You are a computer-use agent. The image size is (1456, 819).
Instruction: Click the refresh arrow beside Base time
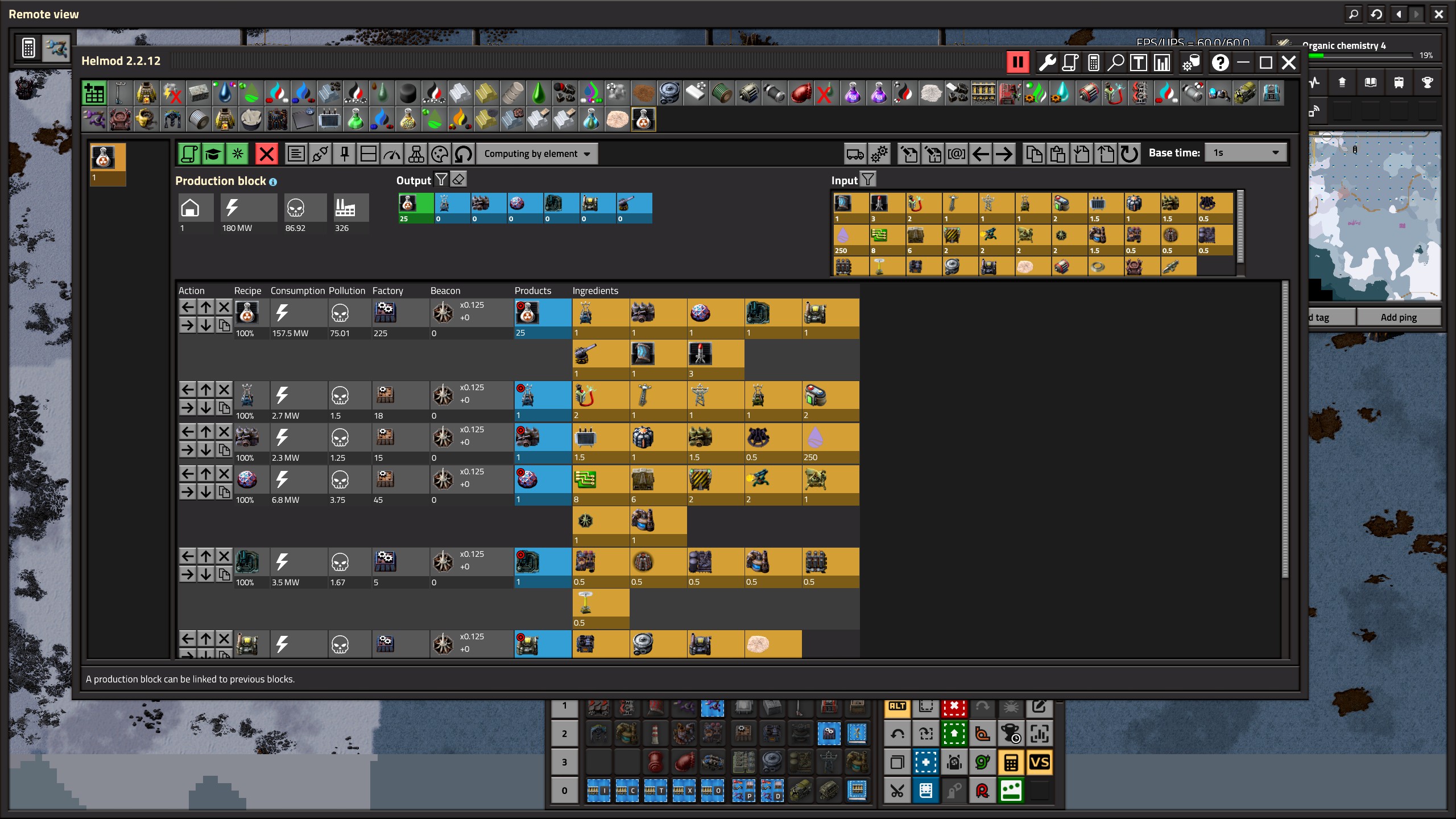click(x=1129, y=154)
